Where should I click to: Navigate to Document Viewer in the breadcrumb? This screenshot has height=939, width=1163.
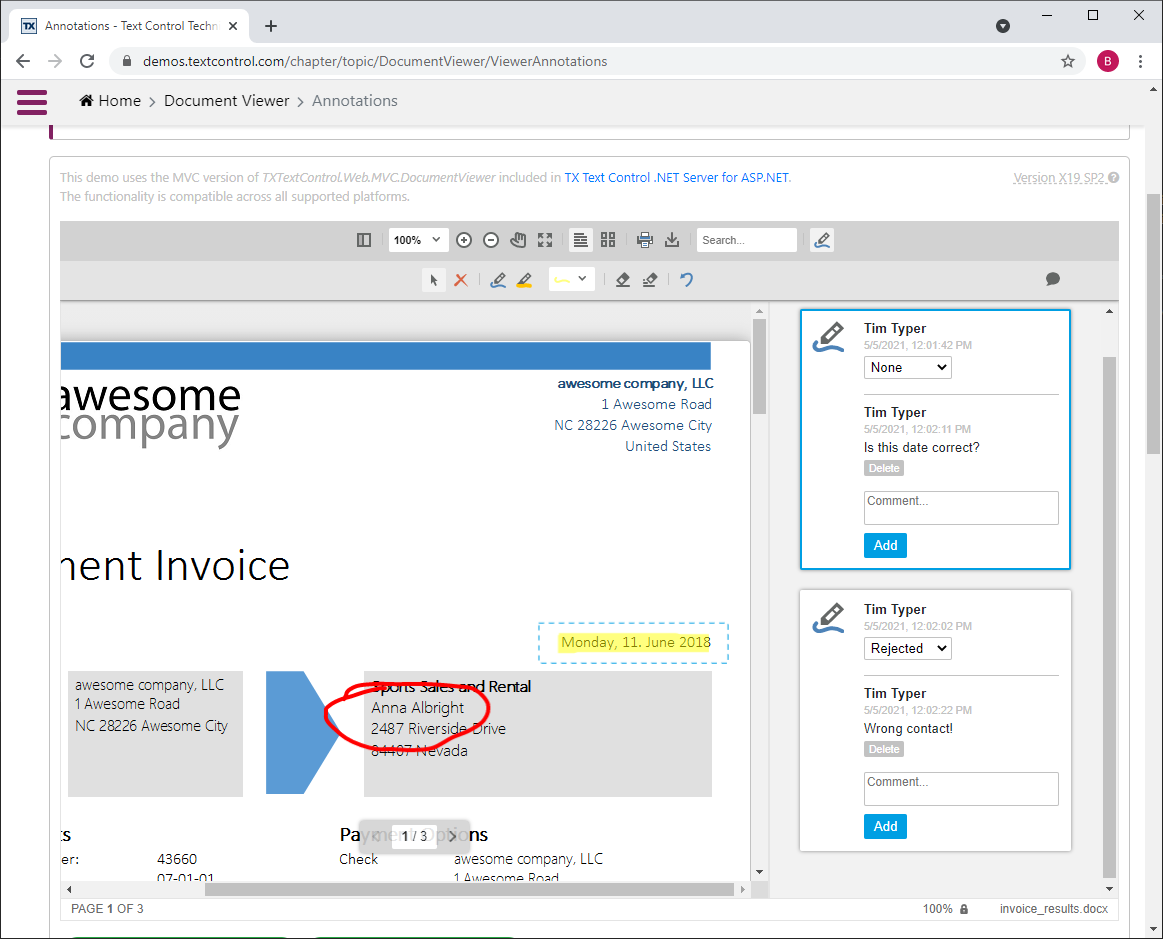(226, 100)
